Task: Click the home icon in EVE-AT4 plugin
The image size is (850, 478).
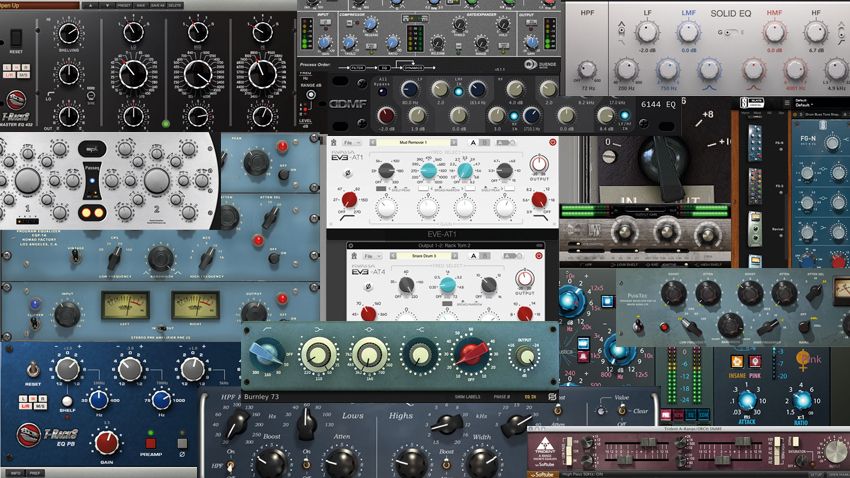Action: [x=354, y=256]
